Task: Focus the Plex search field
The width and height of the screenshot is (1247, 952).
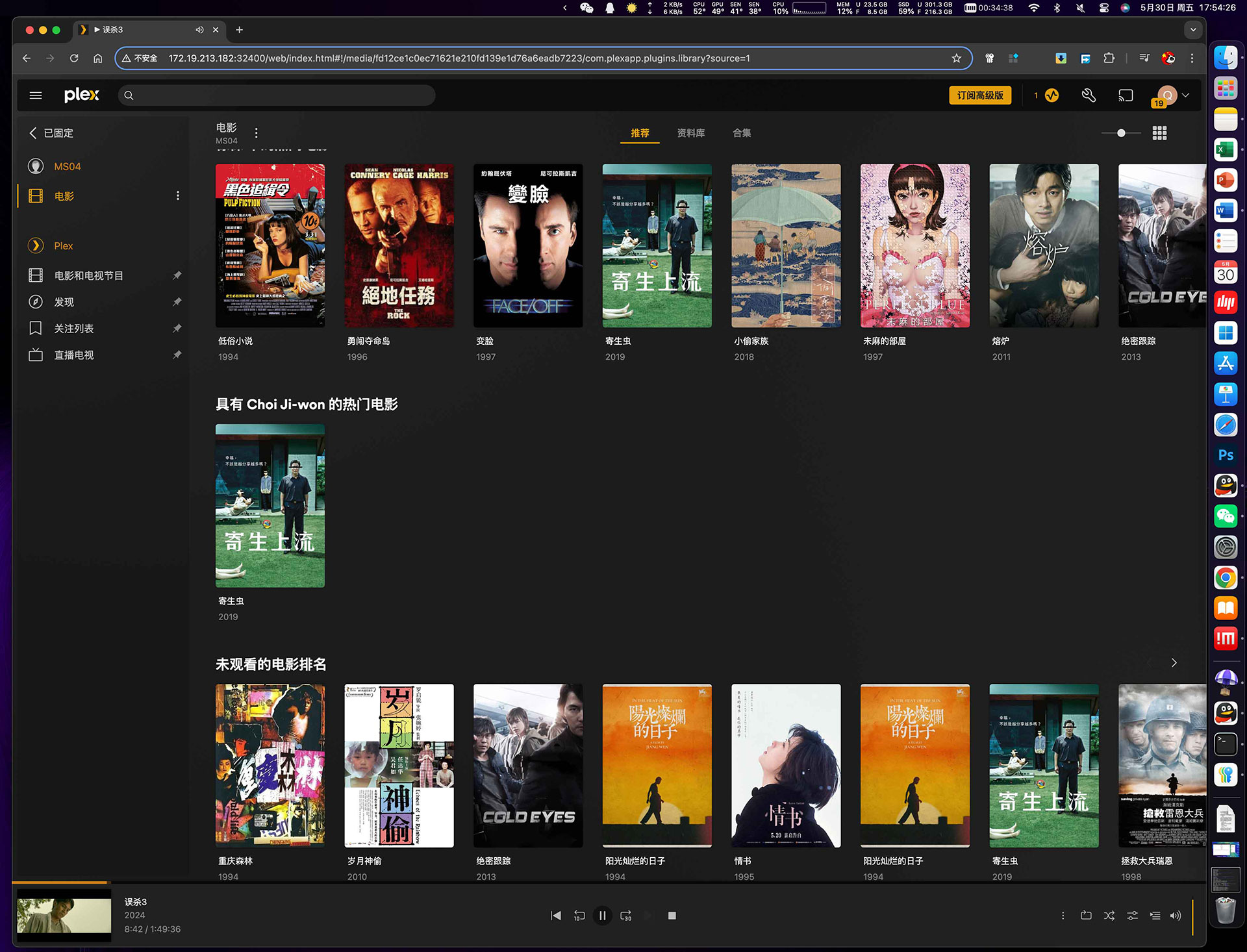Action: tap(277, 95)
